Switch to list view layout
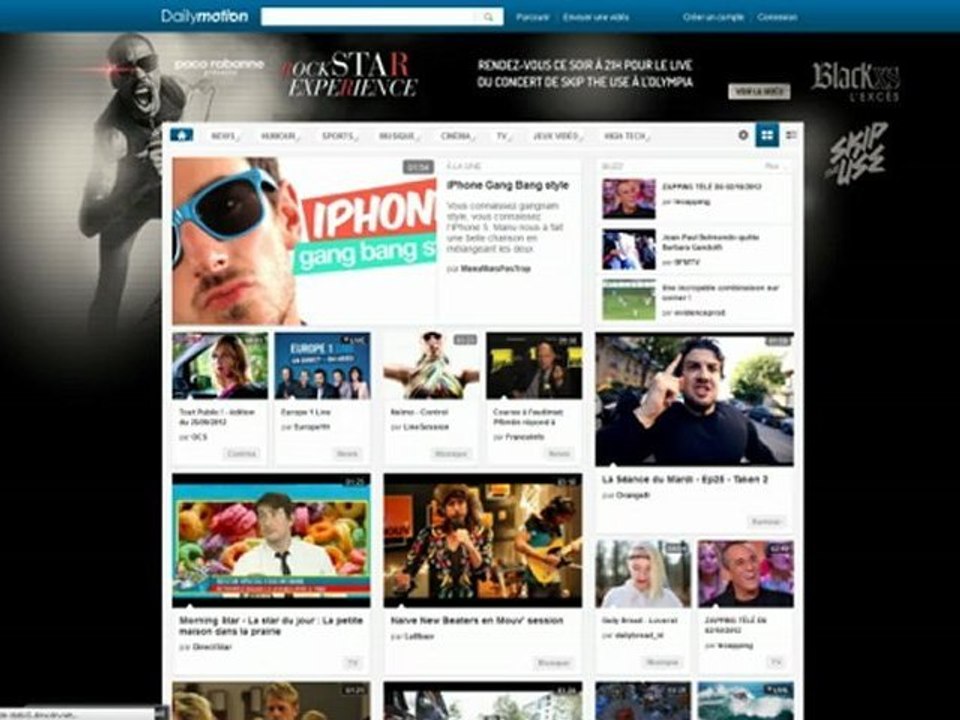Screen dimensions: 960x720 tap(792, 135)
